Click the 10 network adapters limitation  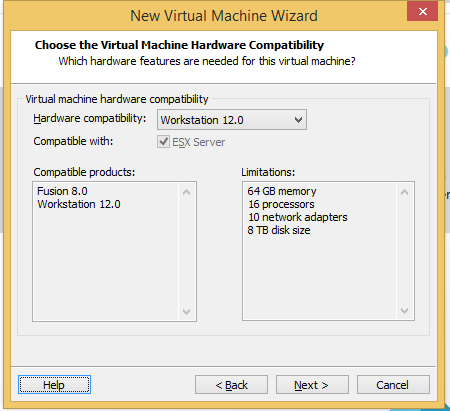click(298, 217)
